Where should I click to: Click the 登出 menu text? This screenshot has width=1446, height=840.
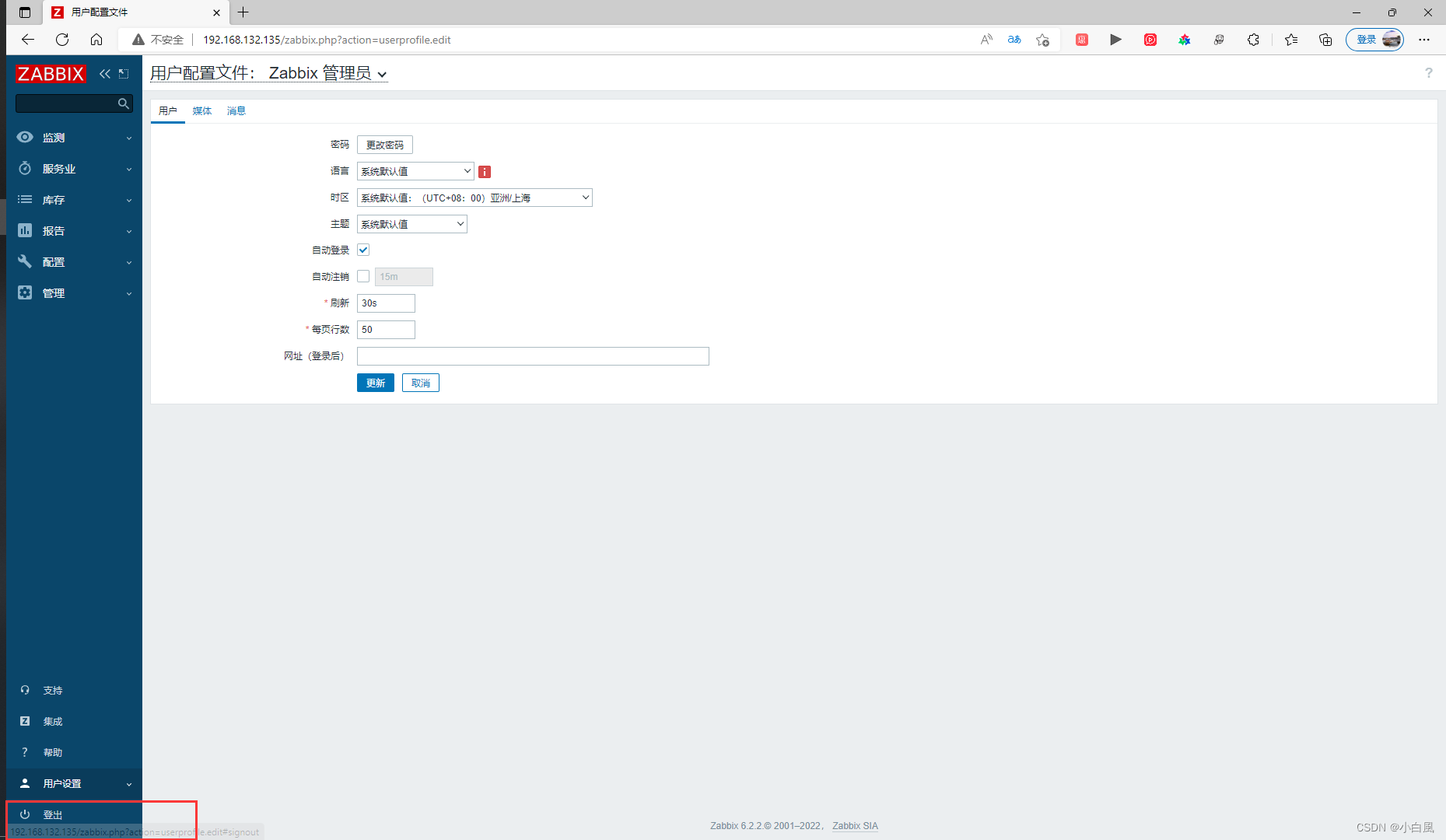tap(53, 815)
